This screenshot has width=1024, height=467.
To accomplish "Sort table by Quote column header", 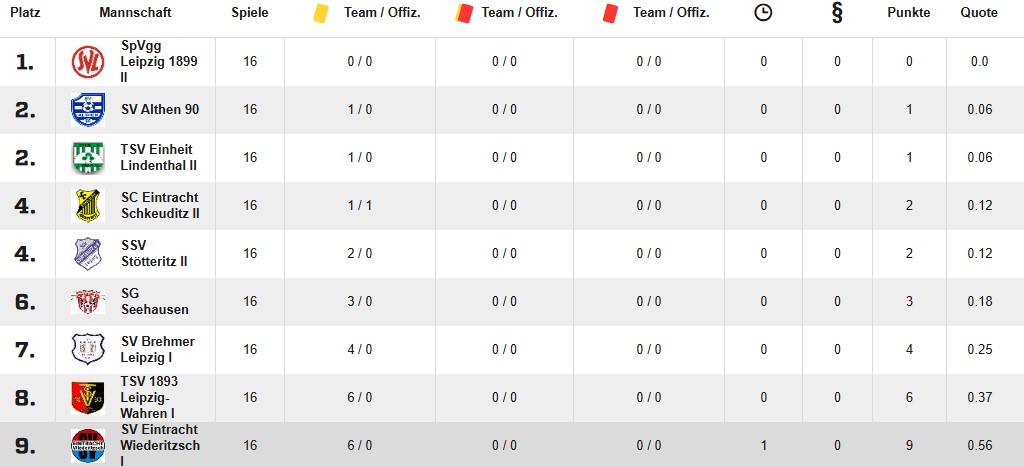I will 979,12.
